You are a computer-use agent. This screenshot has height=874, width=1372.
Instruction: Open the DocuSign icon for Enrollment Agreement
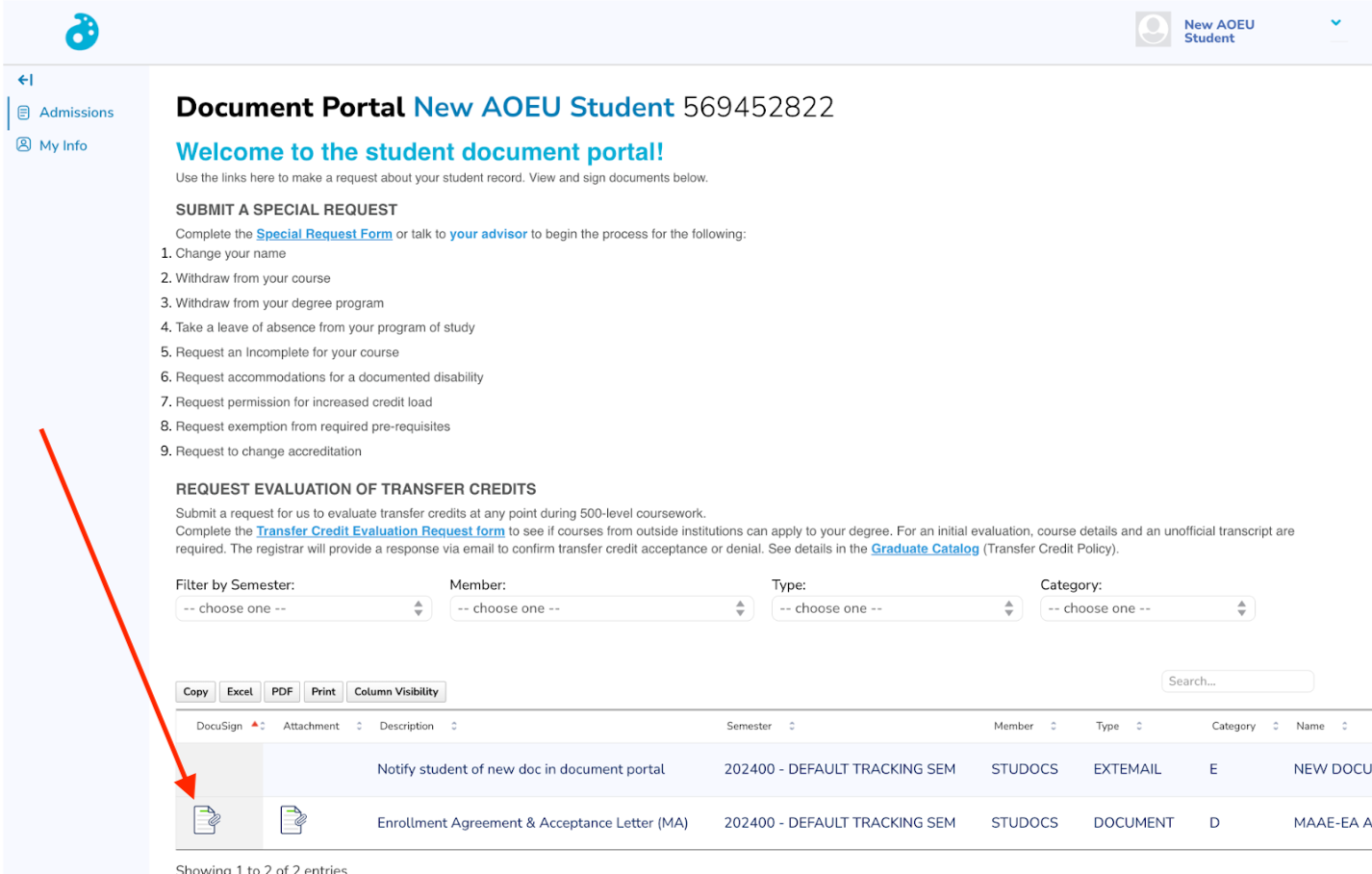coord(207,820)
